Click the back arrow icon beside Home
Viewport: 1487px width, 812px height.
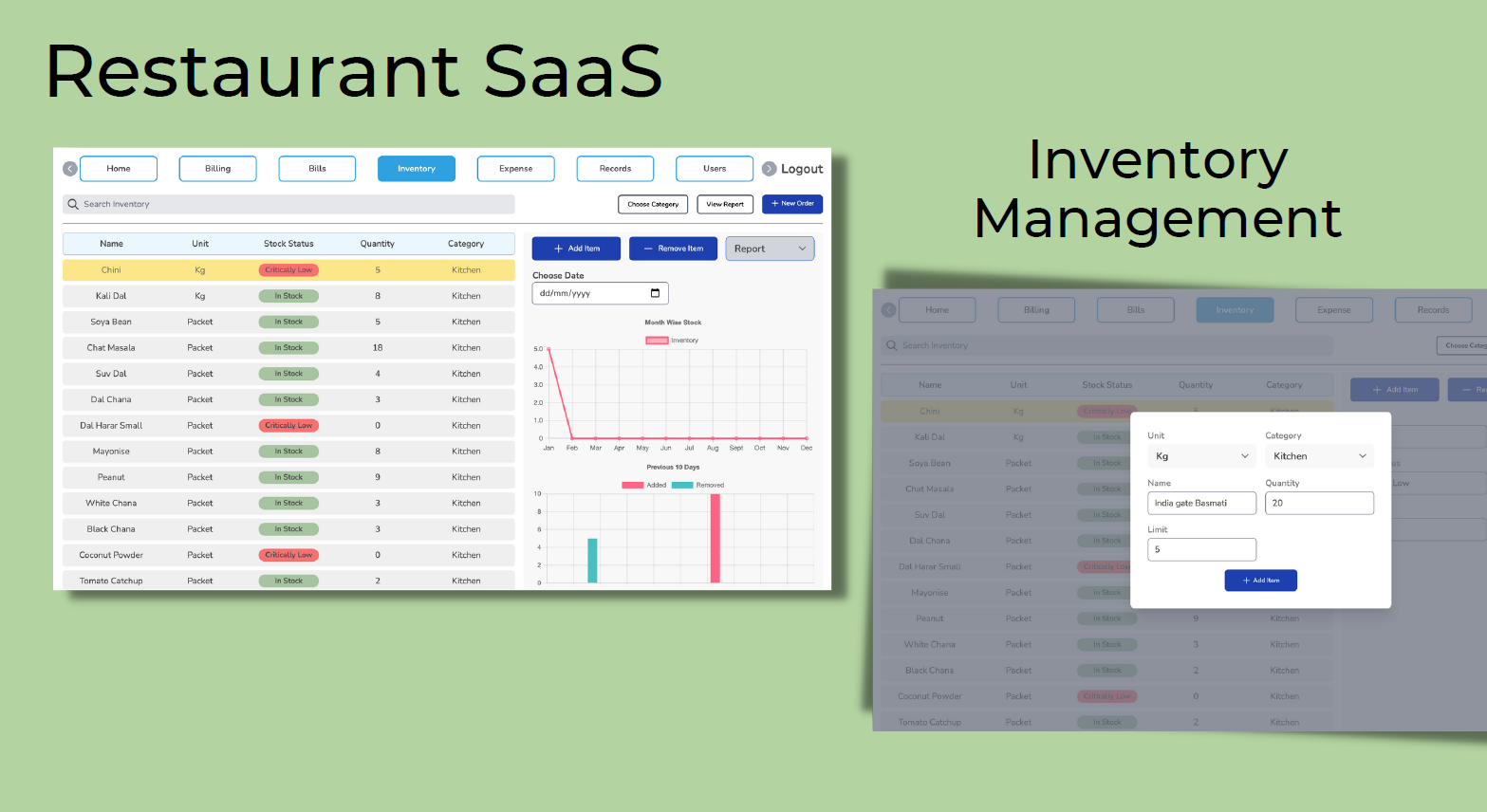(70, 169)
